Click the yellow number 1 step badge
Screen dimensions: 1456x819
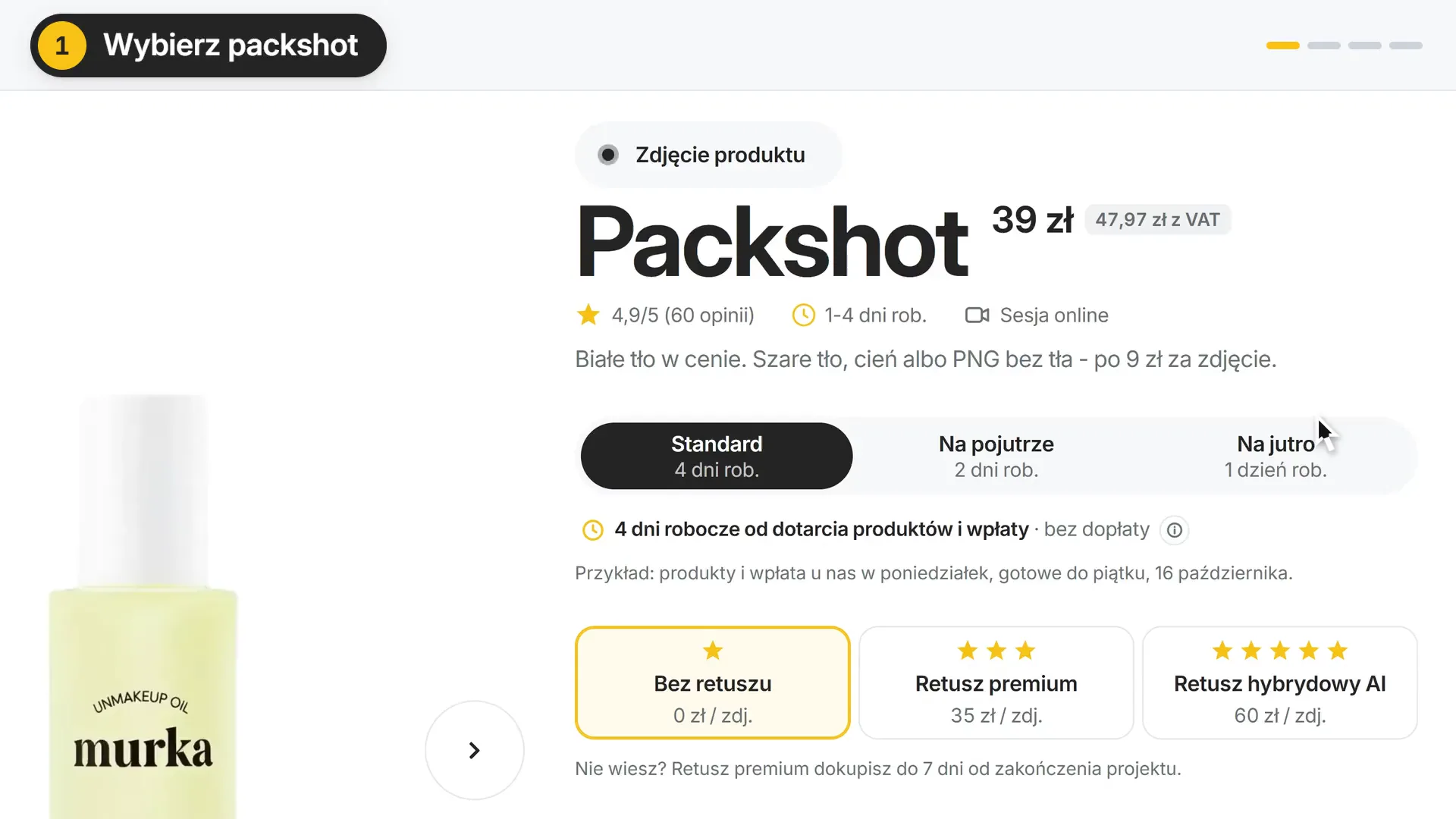click(x=62, y=45)
